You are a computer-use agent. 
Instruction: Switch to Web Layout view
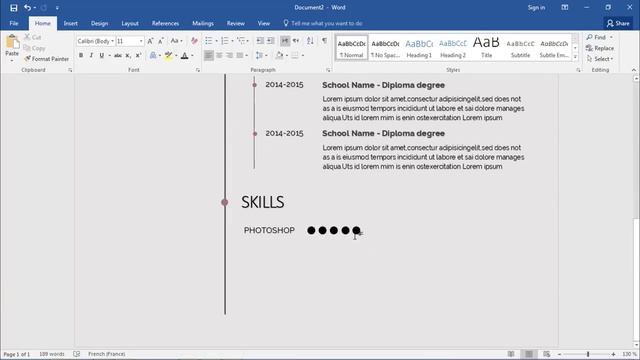coord(547,354)
